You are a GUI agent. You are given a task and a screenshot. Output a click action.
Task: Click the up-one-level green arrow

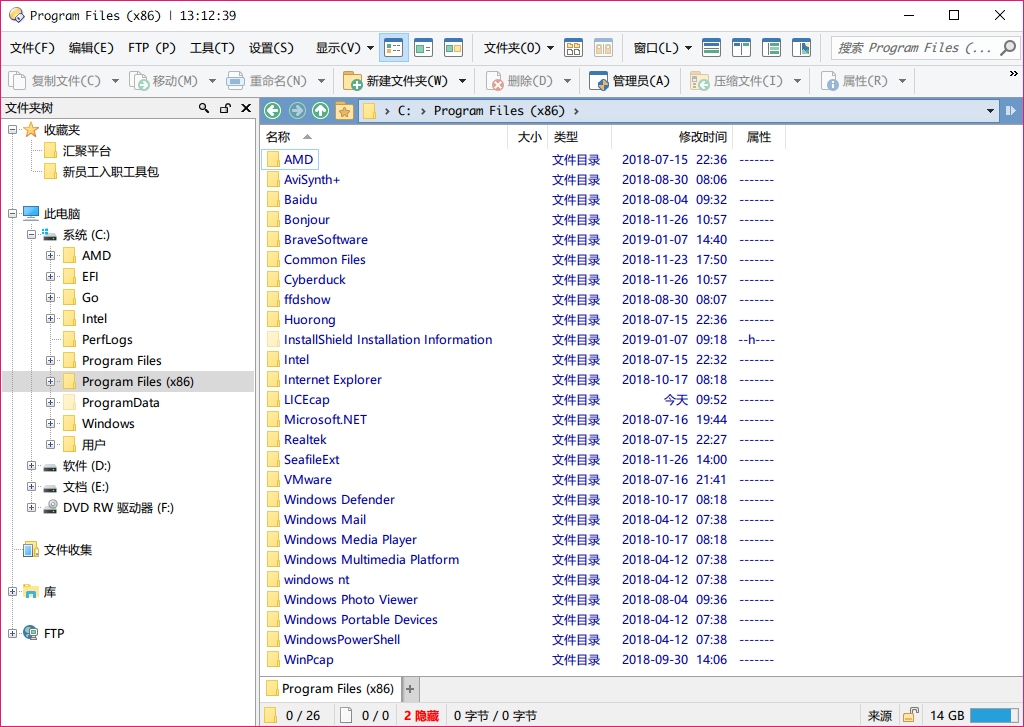point(321,111)
